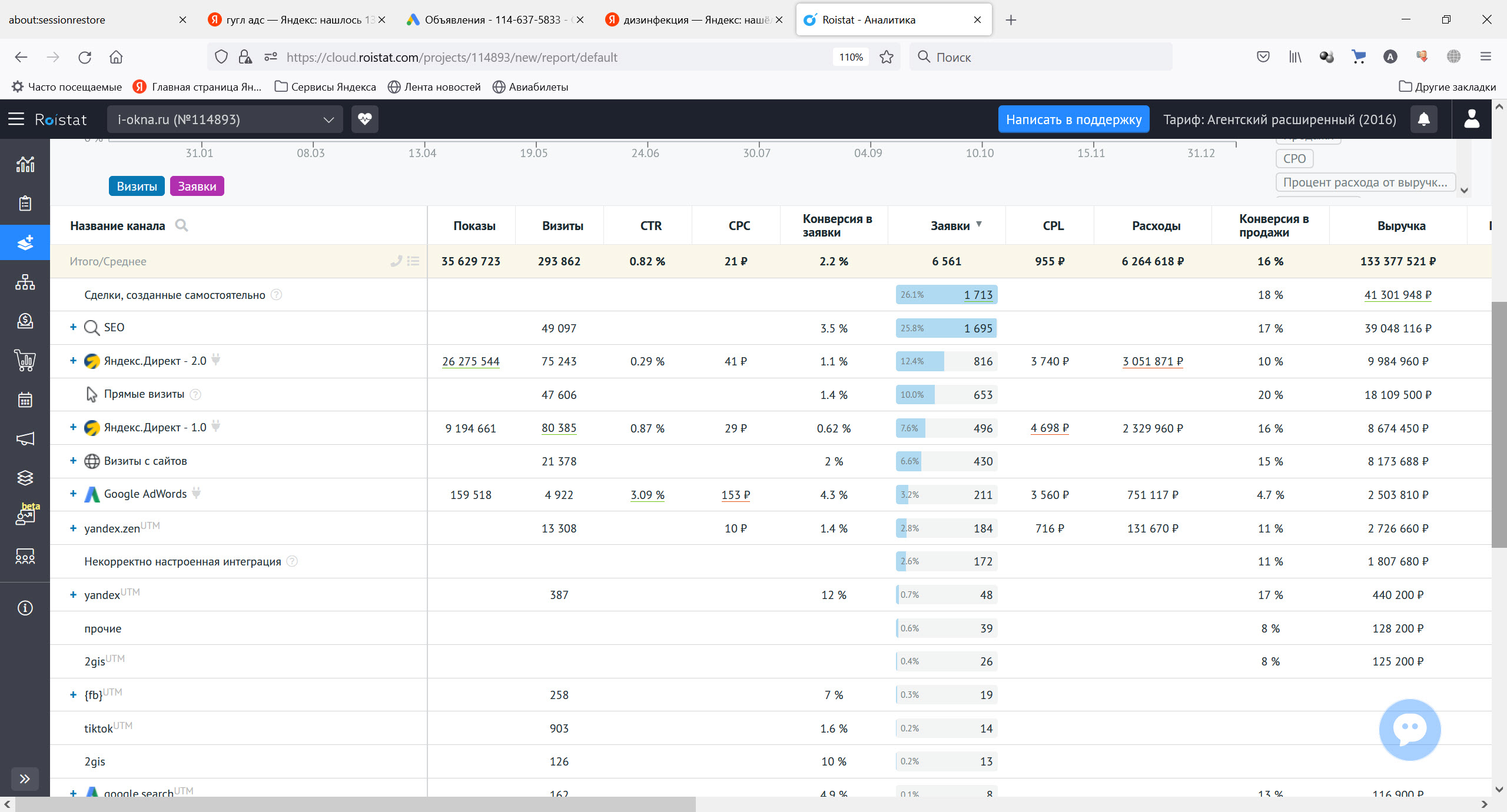The height and width of the screenshot is (812, 1507).
Task: Open the notifications bell icon
Action: click(1423, 119)
